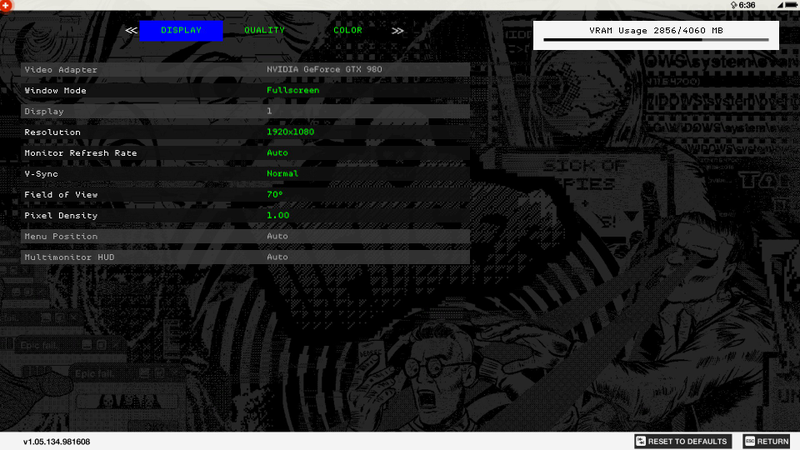800x450 pixels.
Task: Go to previous tab with left double-arrow
Action: pyautogui.click(x=131, y=30)
